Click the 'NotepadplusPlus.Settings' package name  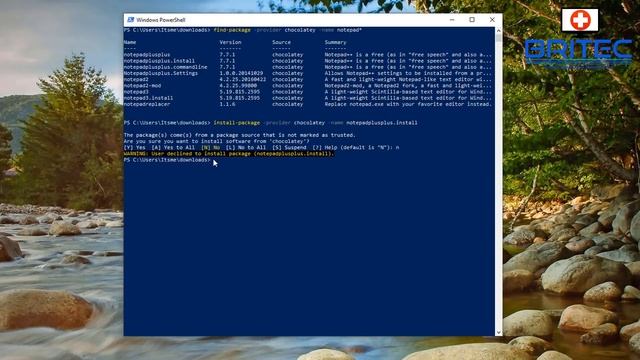(161, 73)
